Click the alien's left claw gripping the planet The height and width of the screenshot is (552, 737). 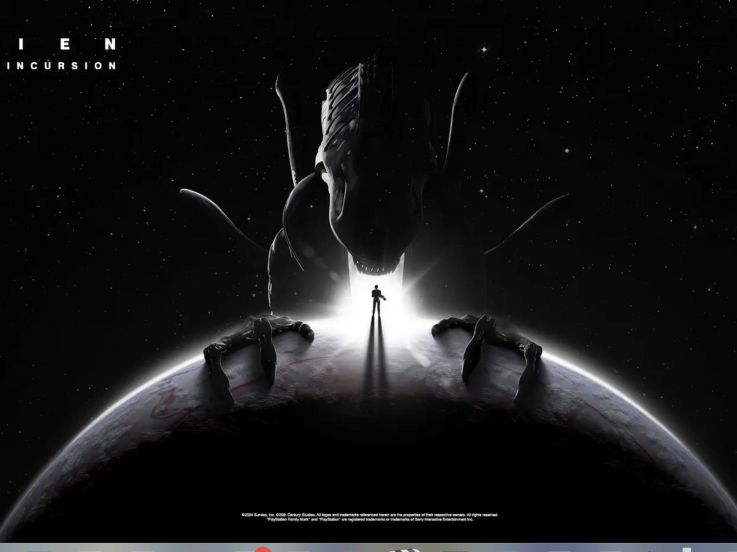click(258, 345)
